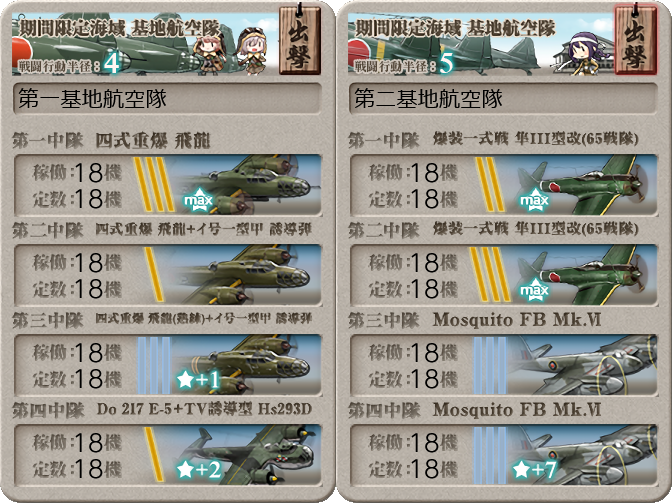Select the Do 217 E-5 aircraft slot
Screen dimensions: 672x503
(168, 455)
